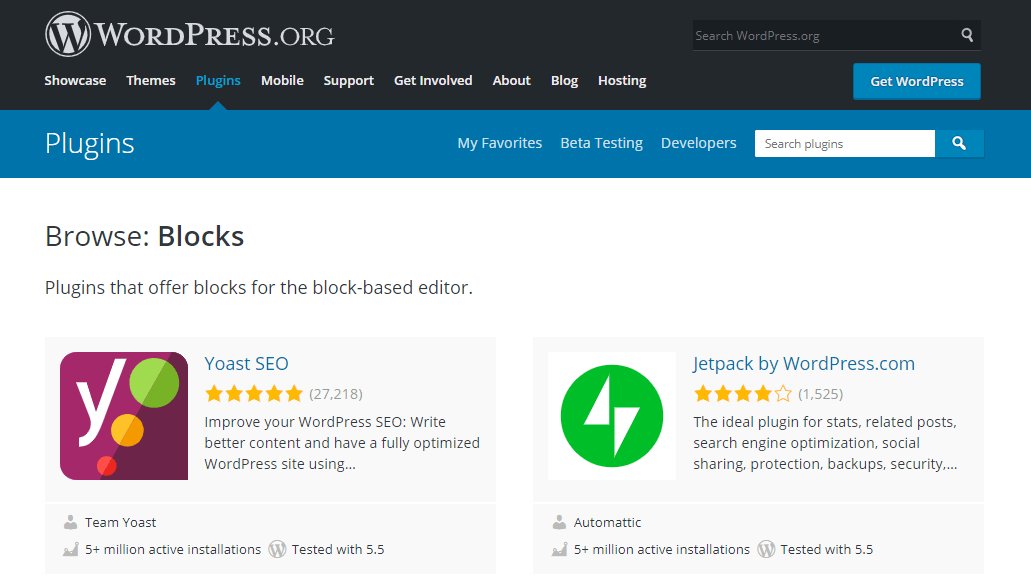
Task: Click Jetpack's 5+ million active installations text
Action: [x=661, y=549]
